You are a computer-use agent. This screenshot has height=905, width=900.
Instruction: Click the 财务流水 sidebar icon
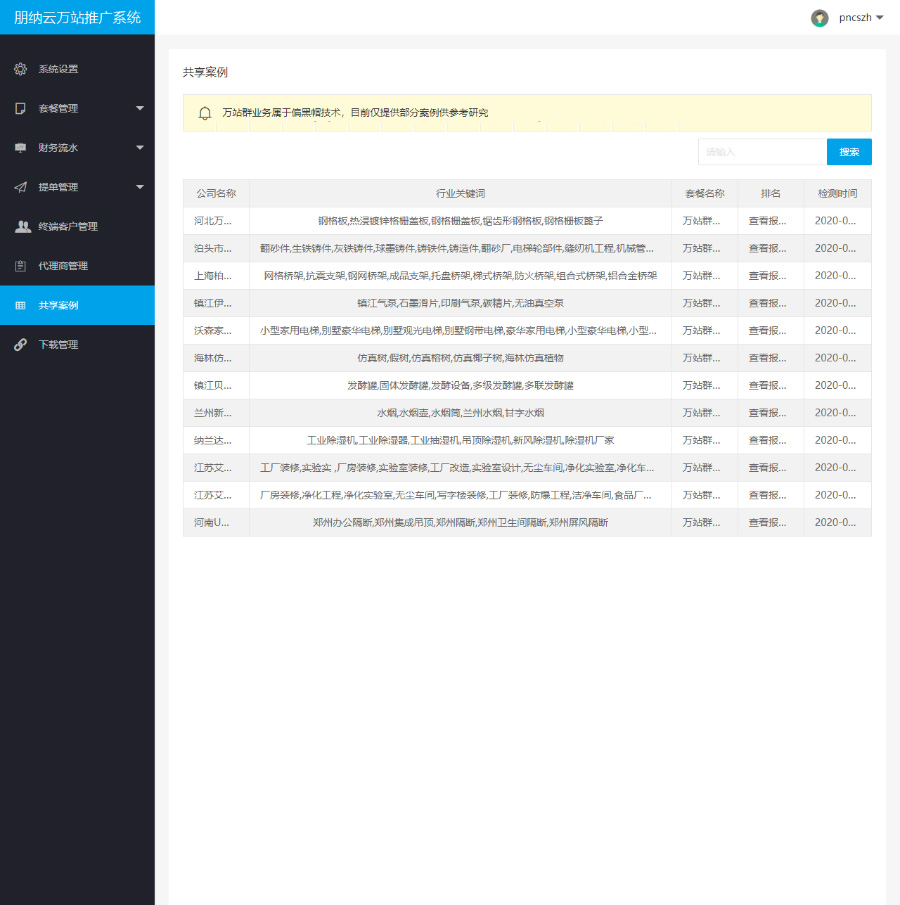(20, 148)
